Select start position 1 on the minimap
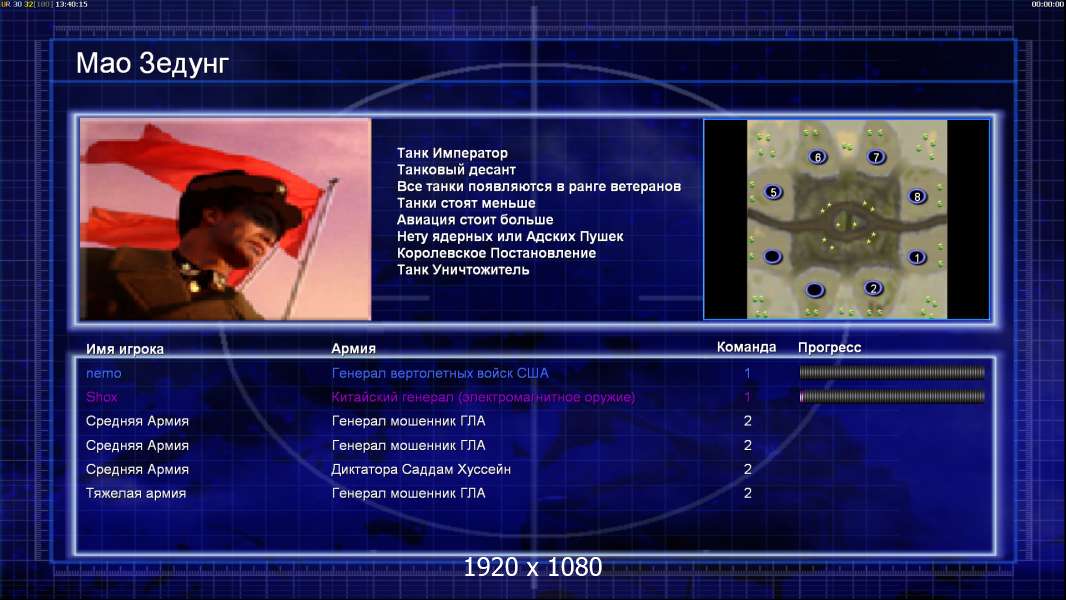 (x=916, y=258)
